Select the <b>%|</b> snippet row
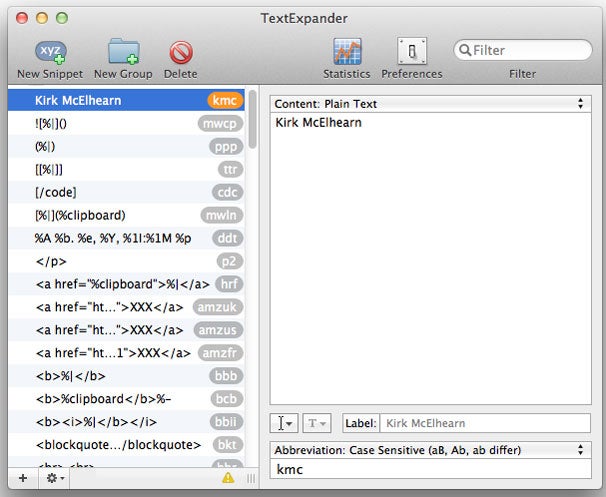 coord(126,376)
